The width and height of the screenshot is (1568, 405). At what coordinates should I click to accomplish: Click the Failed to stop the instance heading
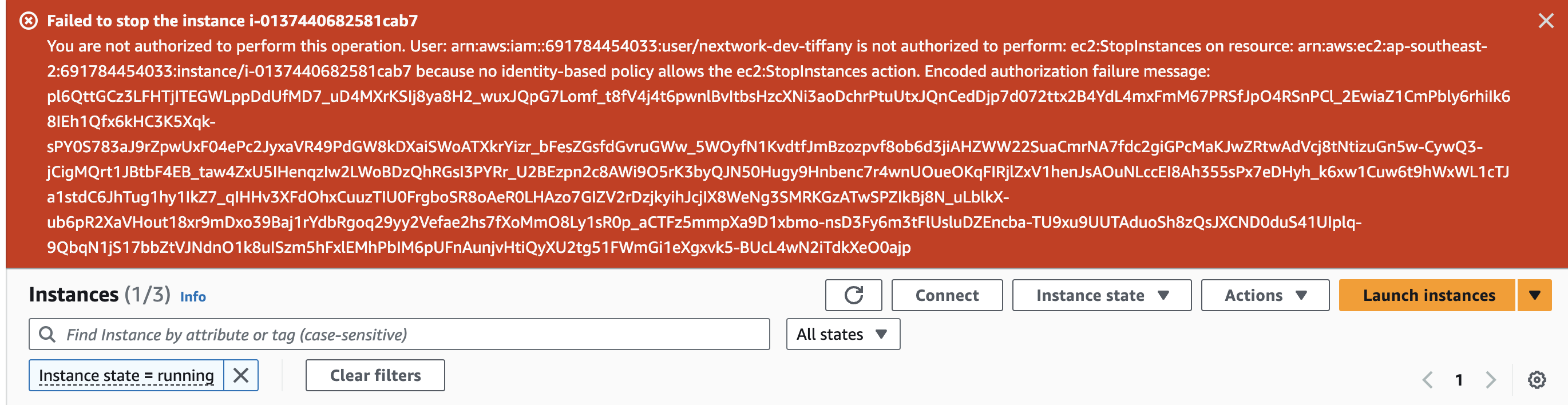point(232,21)
